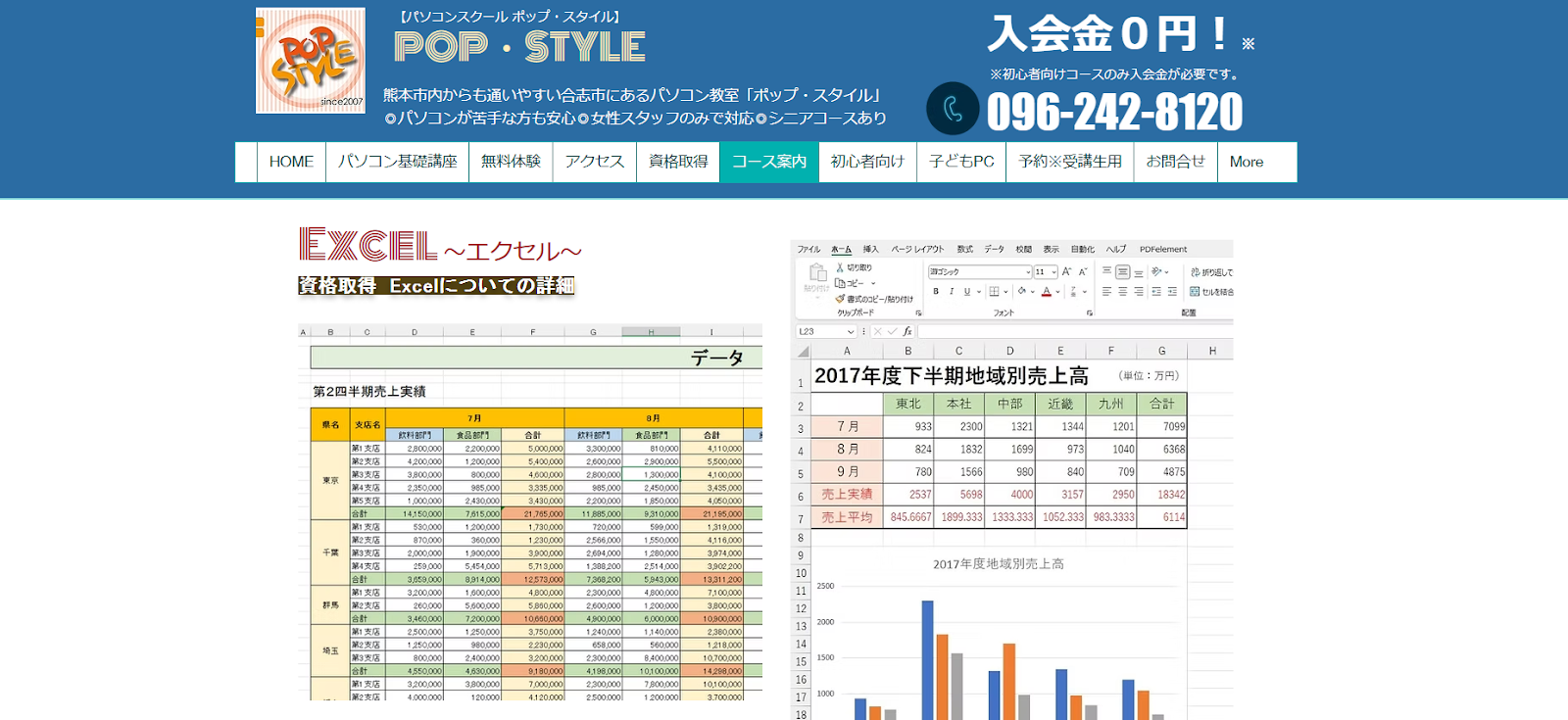Click PDFelement tab in Excel ribbon
Screen dimensions: 1568x720
pos(1163,250)
